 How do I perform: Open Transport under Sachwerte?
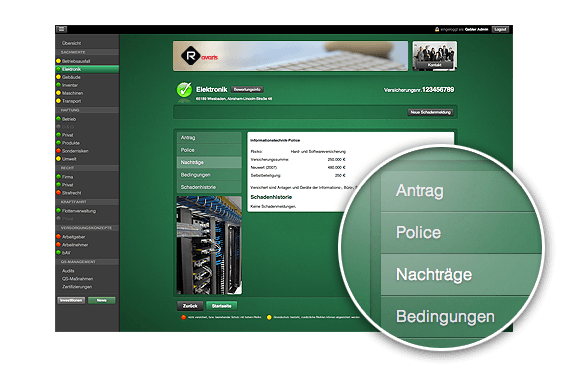71,101
